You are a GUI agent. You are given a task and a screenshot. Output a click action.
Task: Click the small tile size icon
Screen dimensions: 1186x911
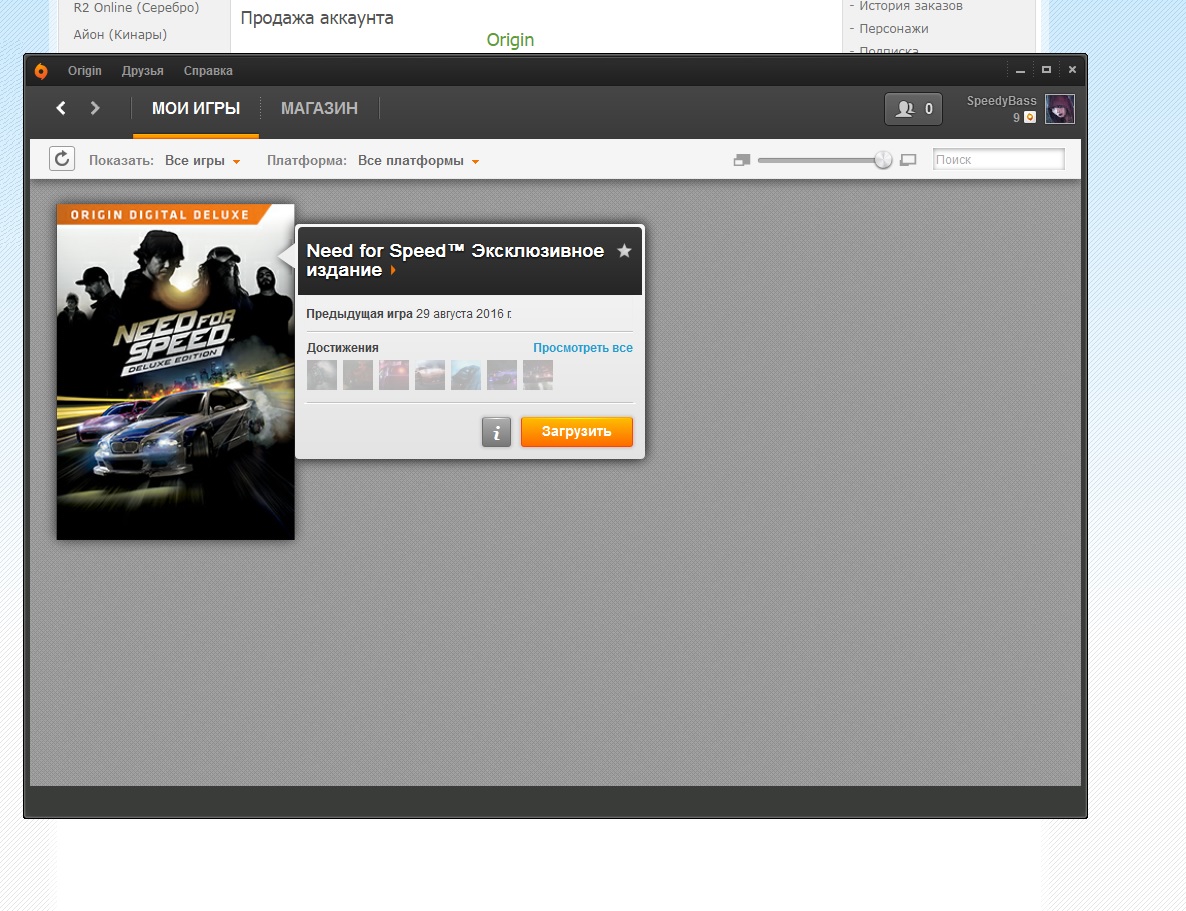[741, 160]
